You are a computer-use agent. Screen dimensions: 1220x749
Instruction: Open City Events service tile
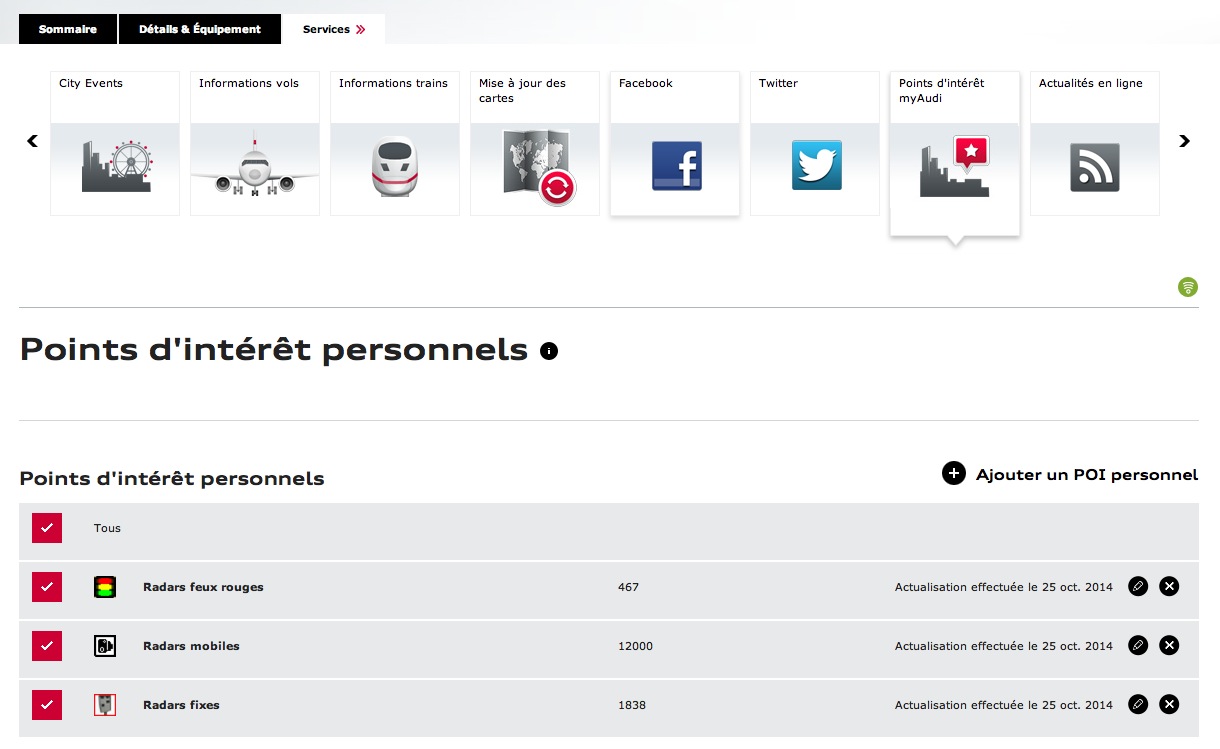115,143
